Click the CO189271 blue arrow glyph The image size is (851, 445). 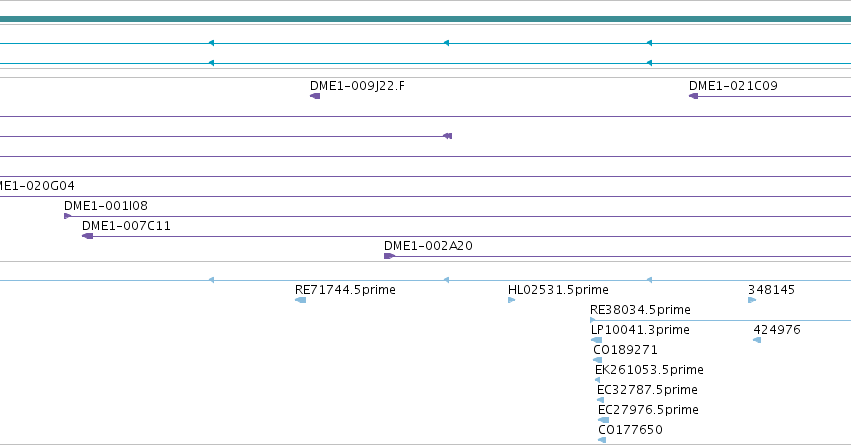click(598, 360)
